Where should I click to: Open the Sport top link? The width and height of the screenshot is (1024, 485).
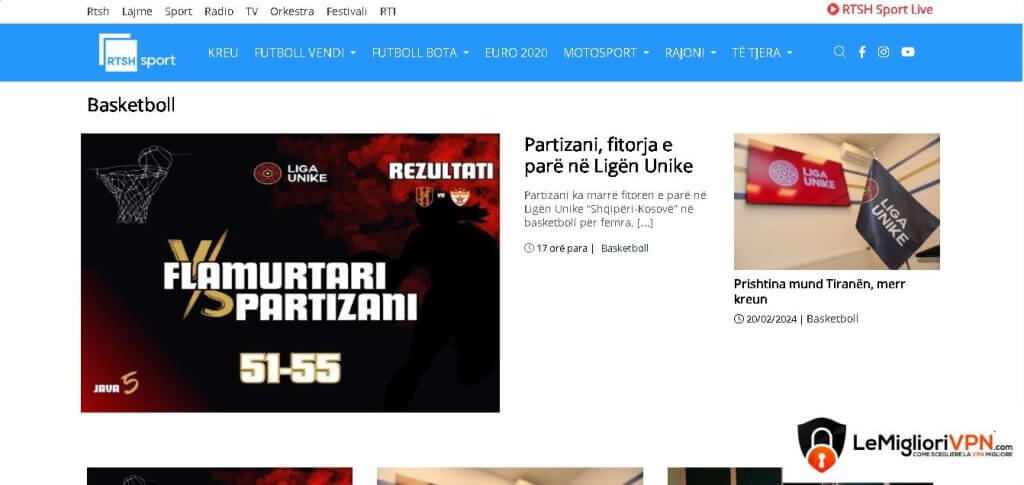pyautogui.click(x=178, y=11)
